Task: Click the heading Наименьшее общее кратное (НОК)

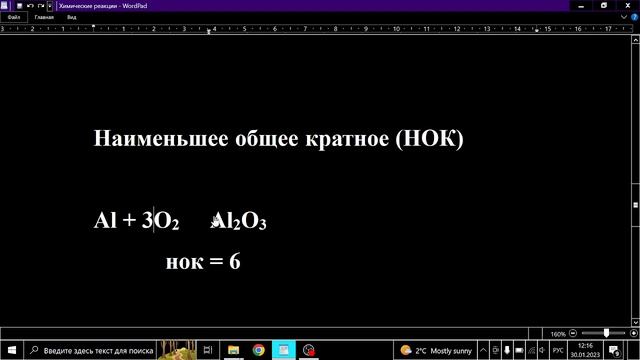Action: (x=279, y=139)
